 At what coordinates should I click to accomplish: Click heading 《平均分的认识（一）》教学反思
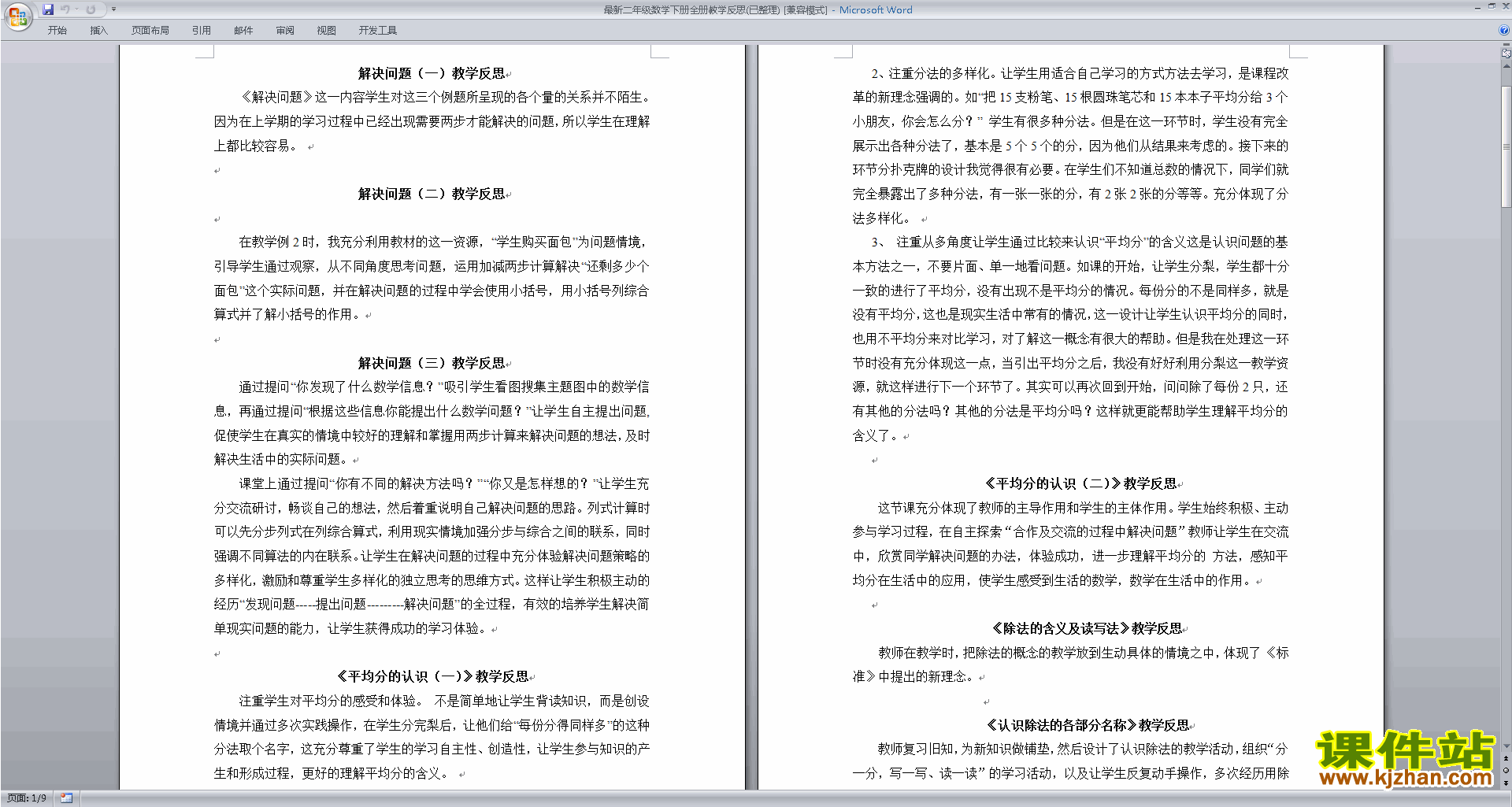432,676
